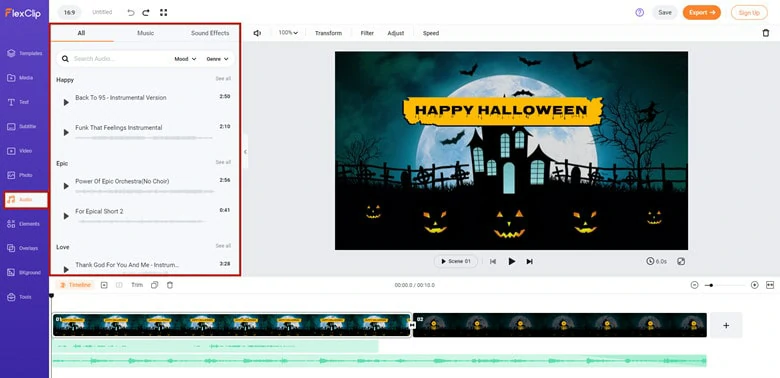Expand the Genre filter dropdown
This screenshot has width=780, height=378.
pos(217,59)
